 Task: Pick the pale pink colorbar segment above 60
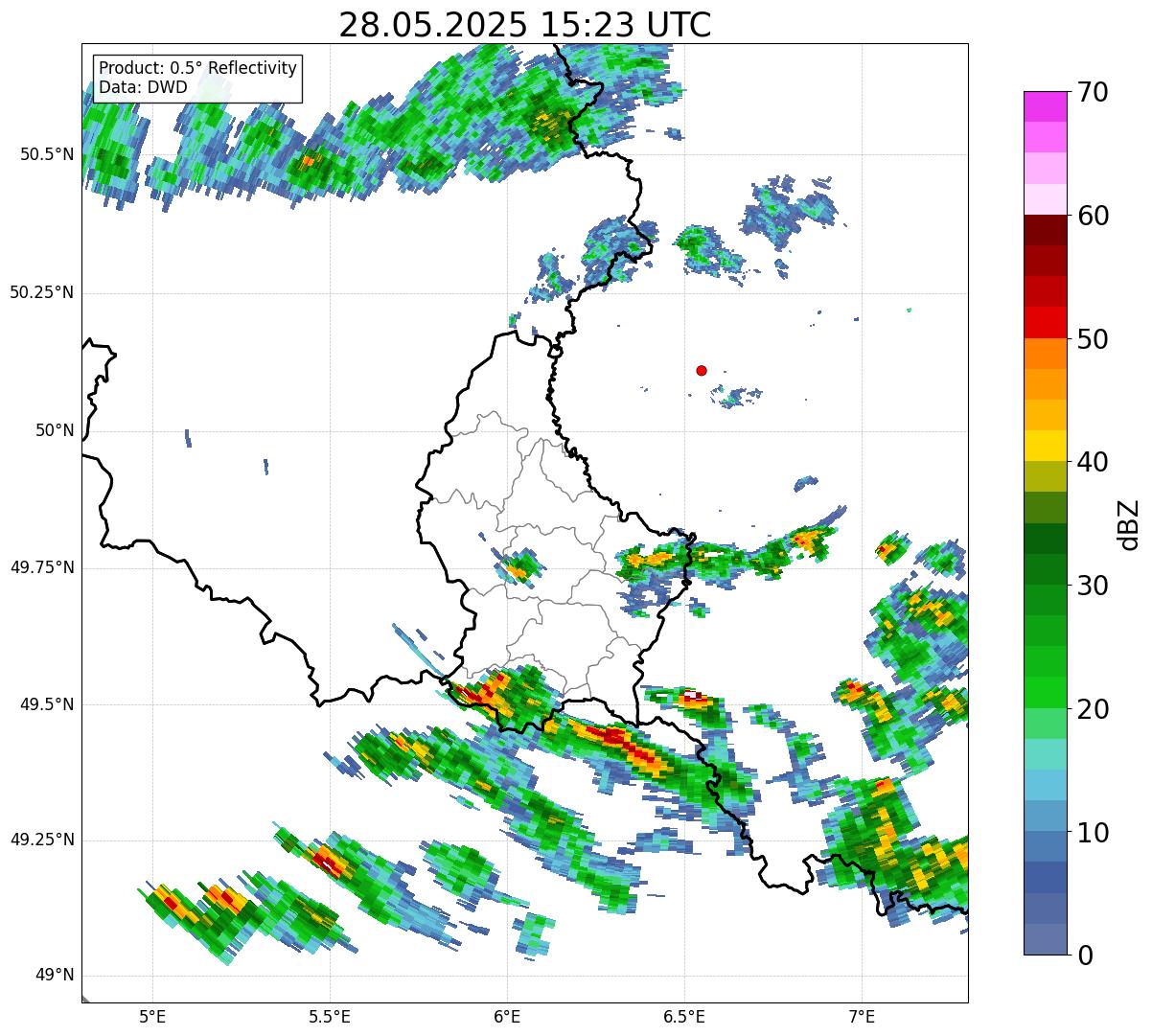click(1045, 199)
